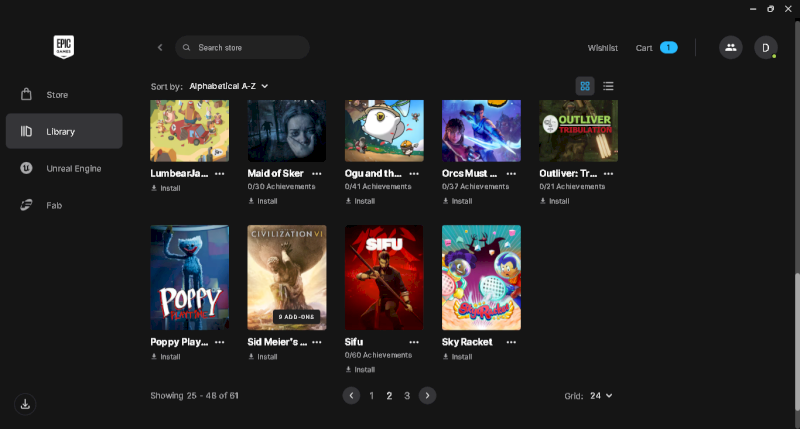Go to previous page arrow
Screen dimensions: 800x429
(351, 395)
